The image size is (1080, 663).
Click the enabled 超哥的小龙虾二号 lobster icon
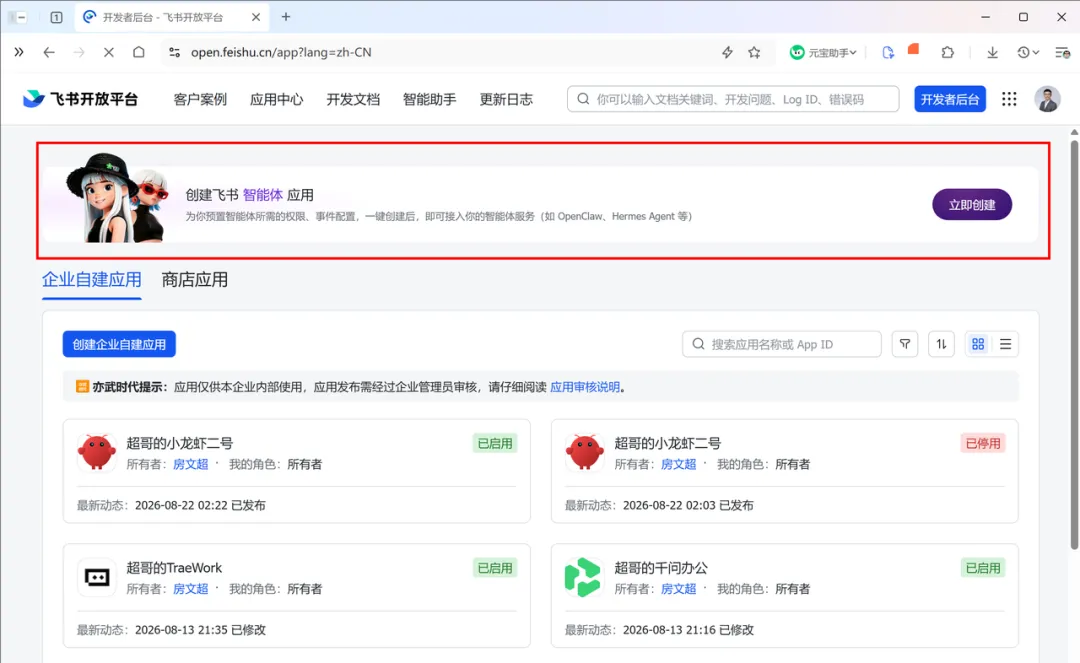click(96, 453)
